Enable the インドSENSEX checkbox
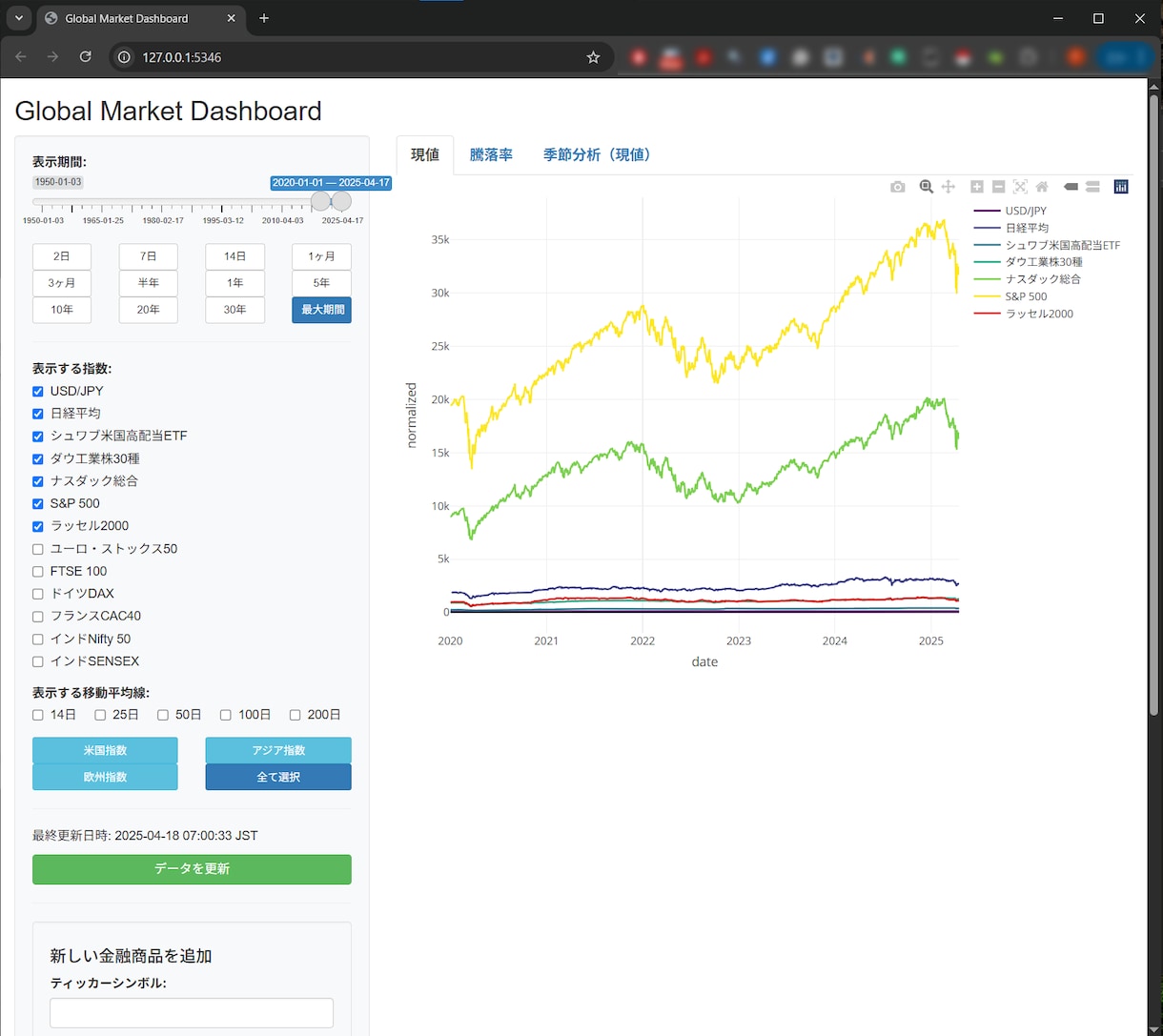1163x1036 pixels. 38,661
